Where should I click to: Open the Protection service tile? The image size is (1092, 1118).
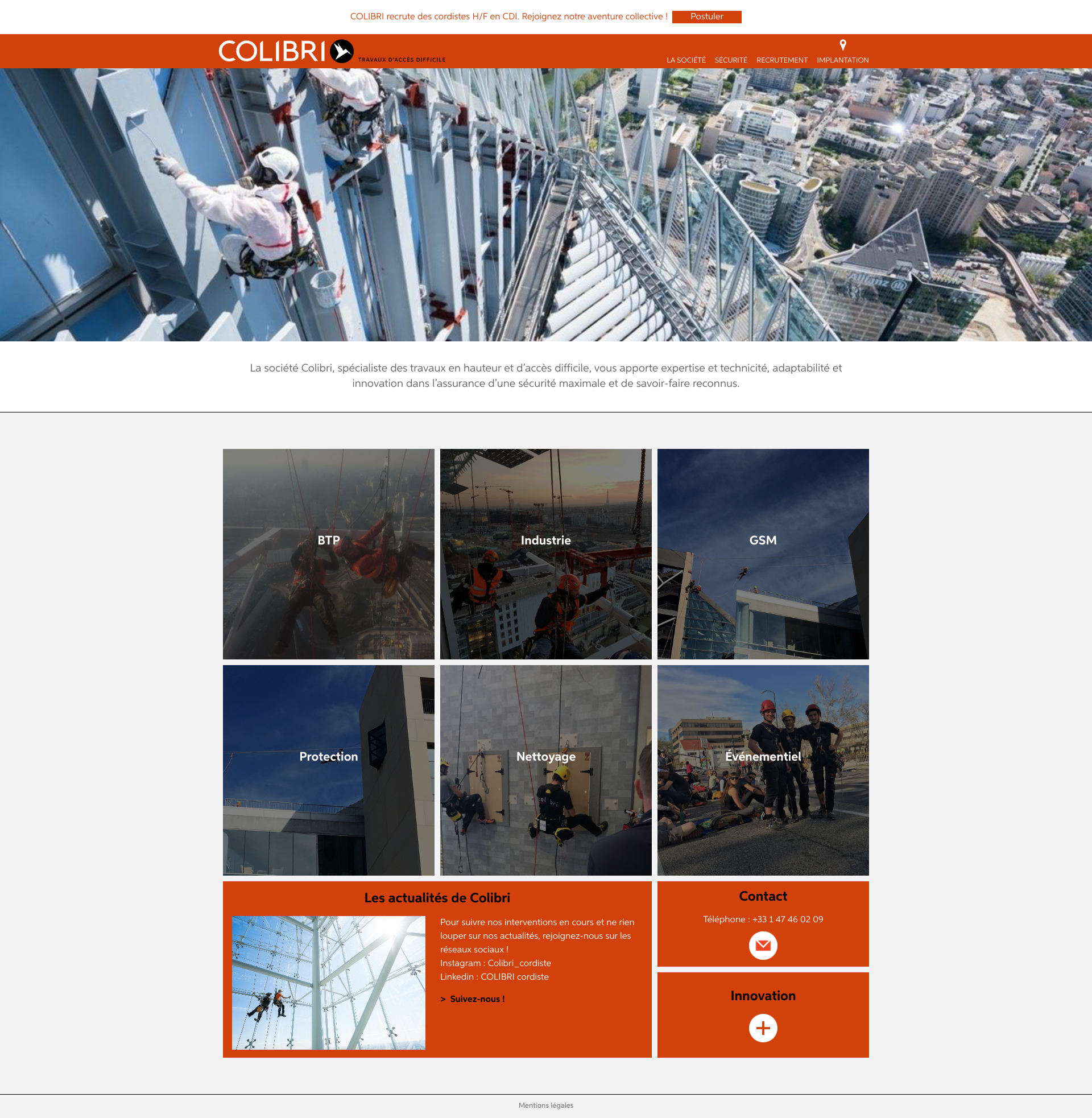pos(329,770)
